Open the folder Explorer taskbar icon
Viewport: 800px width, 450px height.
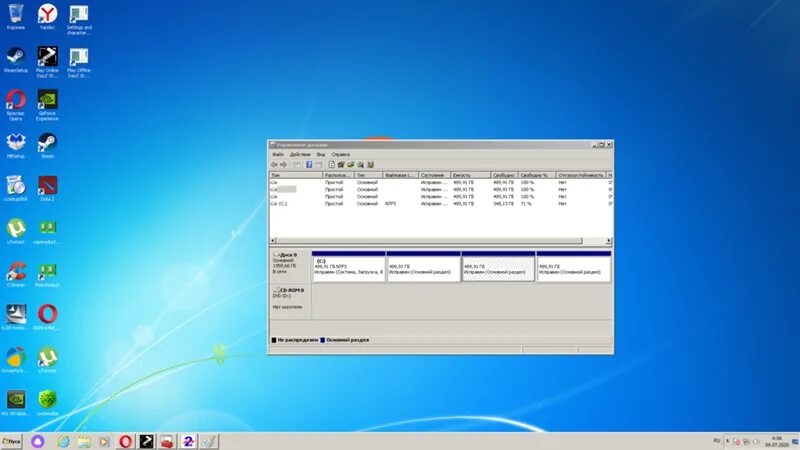point(84,441)
